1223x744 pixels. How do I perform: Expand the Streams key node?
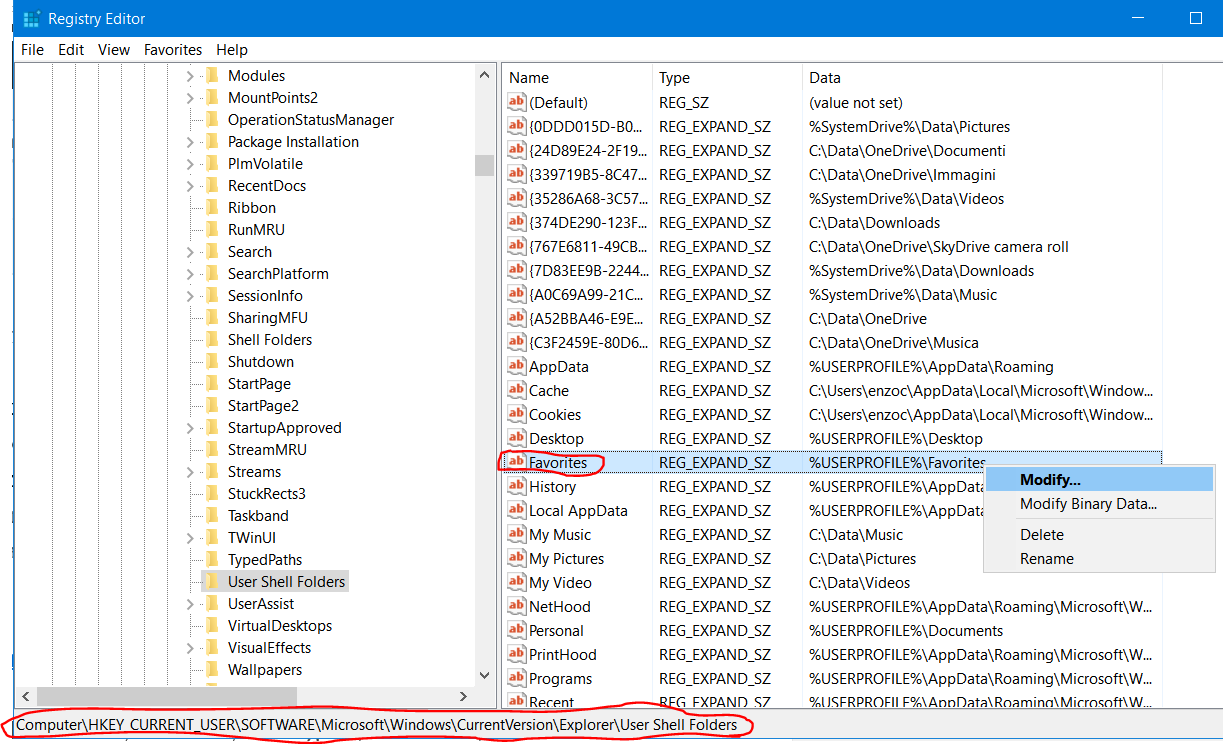[190, 472]
